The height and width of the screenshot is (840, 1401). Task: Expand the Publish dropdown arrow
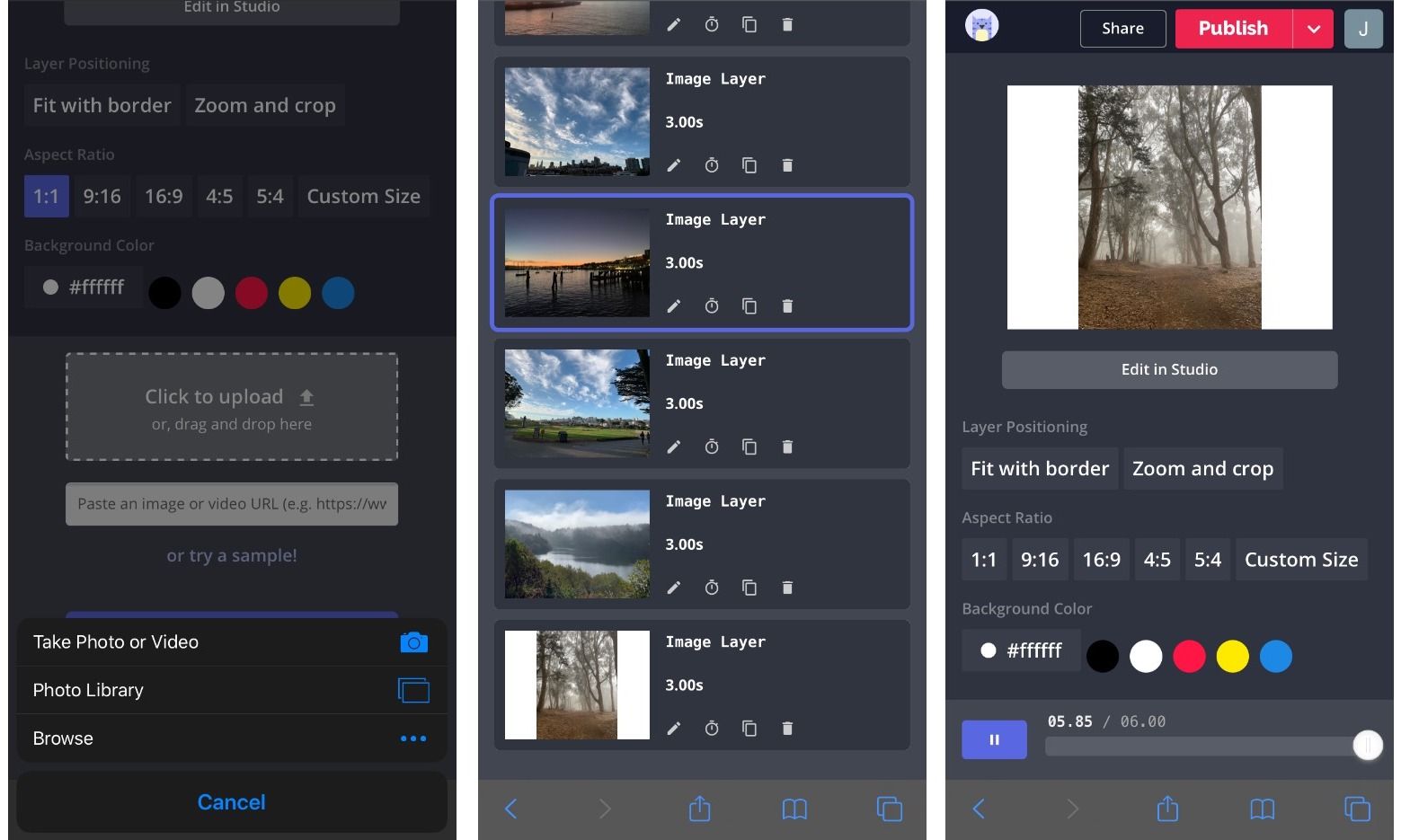pos(1314,29)
